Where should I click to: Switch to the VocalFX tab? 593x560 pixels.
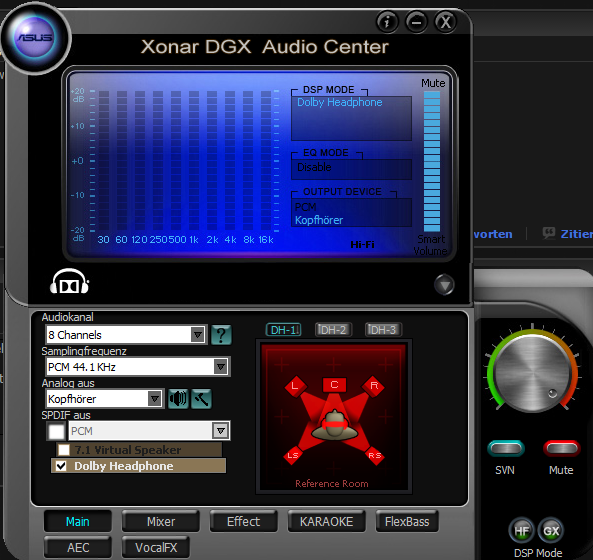pyautogui.click(x=156, y=547)
